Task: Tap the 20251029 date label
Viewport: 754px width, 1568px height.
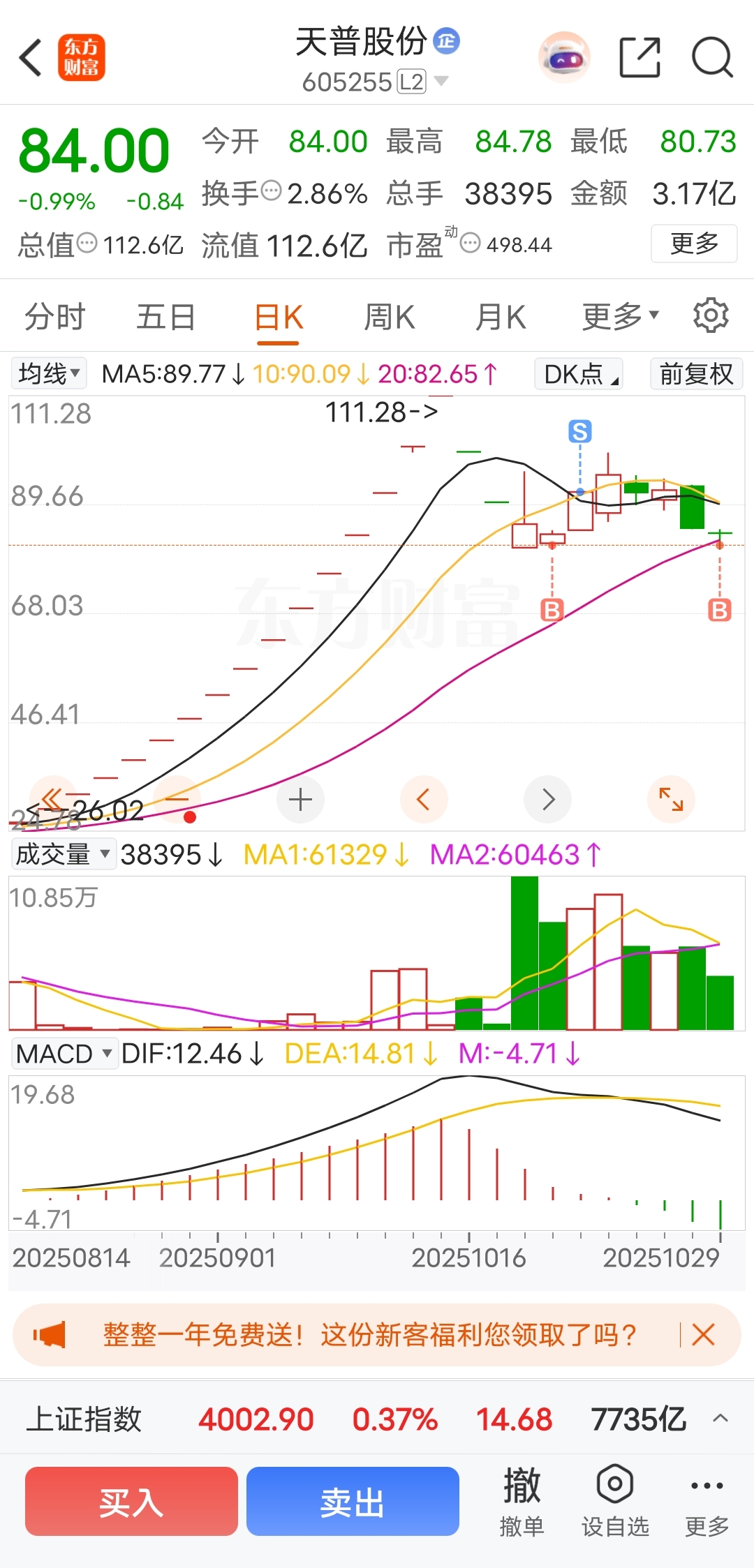Action: point(661,1257)
